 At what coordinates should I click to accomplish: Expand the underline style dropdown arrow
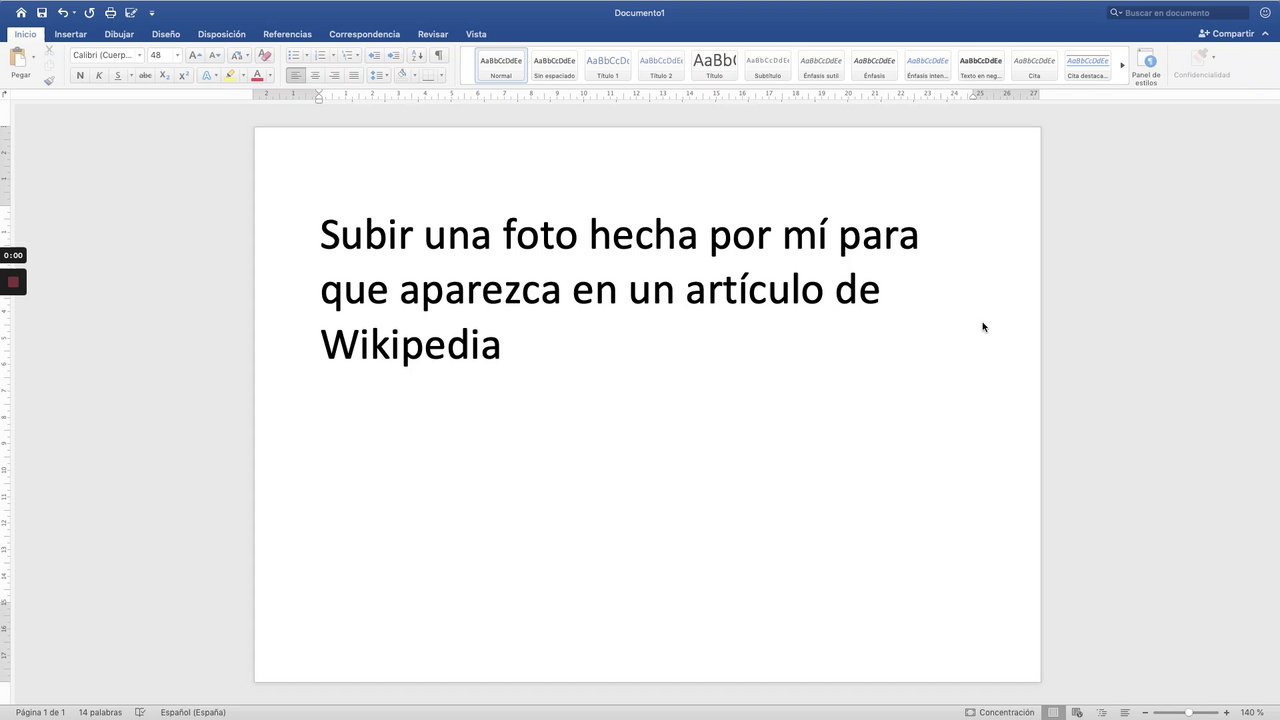(x=131, y=76)
